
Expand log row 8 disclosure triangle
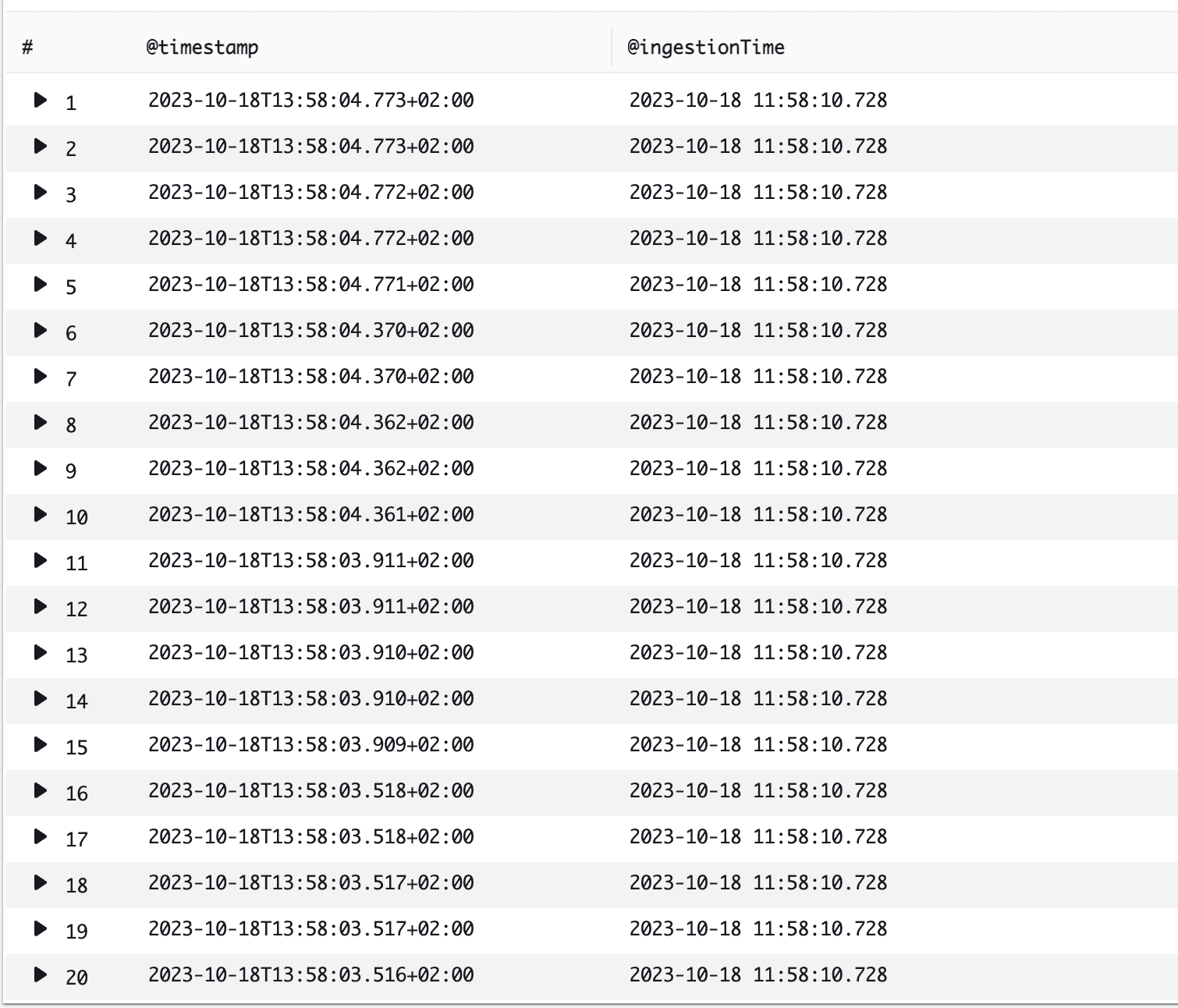tap(41, 422)
